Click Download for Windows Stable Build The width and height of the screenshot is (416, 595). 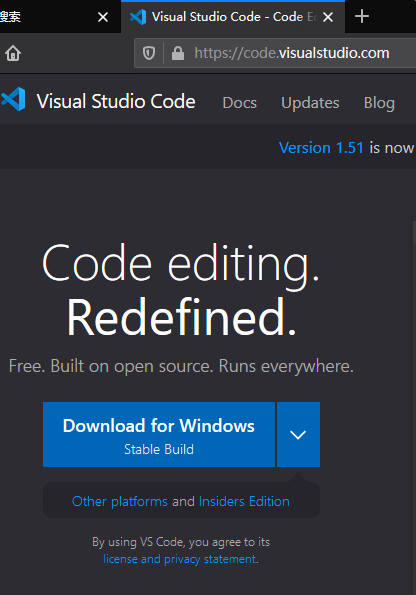[x=159, y=434]
